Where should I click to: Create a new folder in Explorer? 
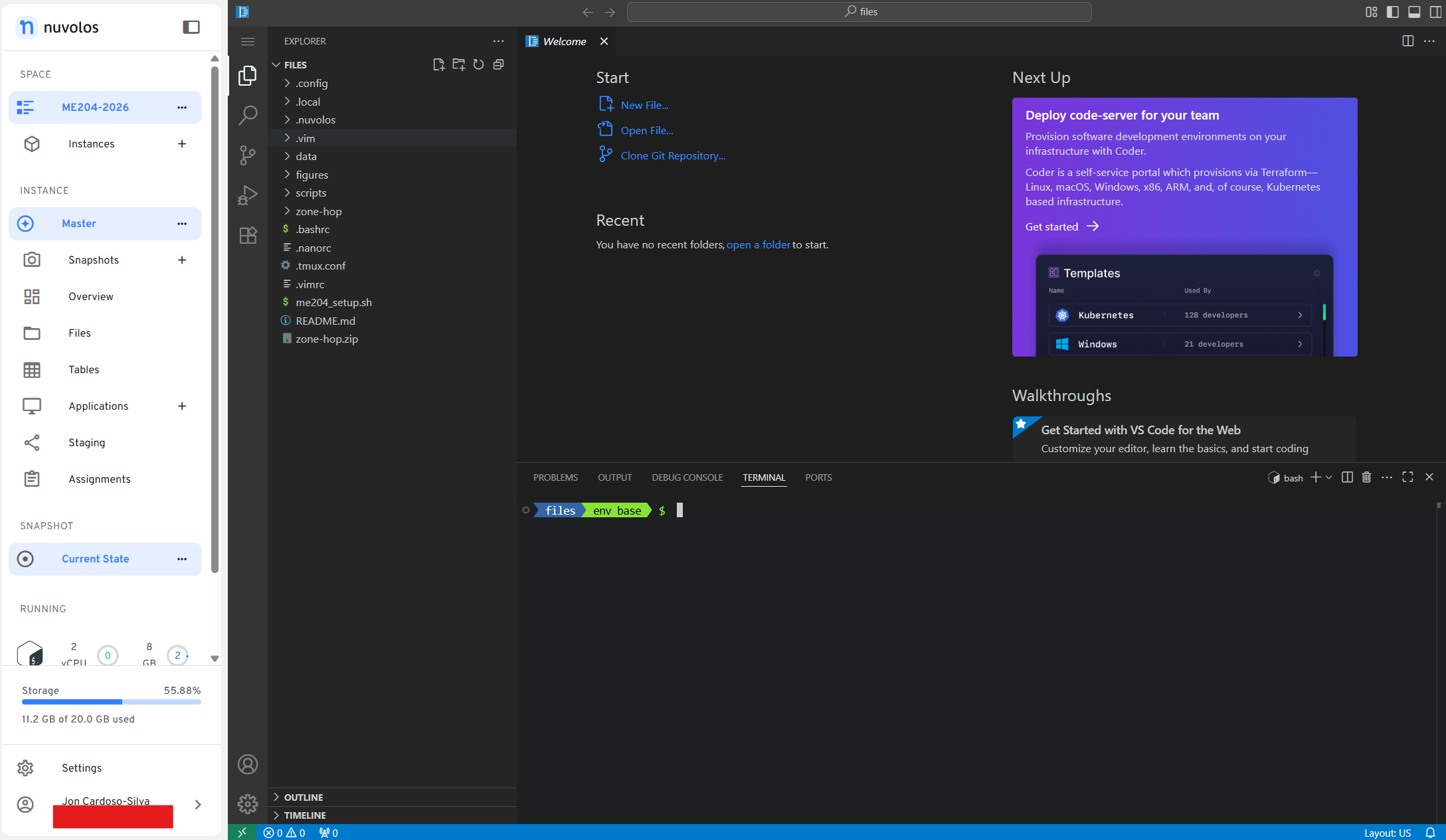coord(458,64)
